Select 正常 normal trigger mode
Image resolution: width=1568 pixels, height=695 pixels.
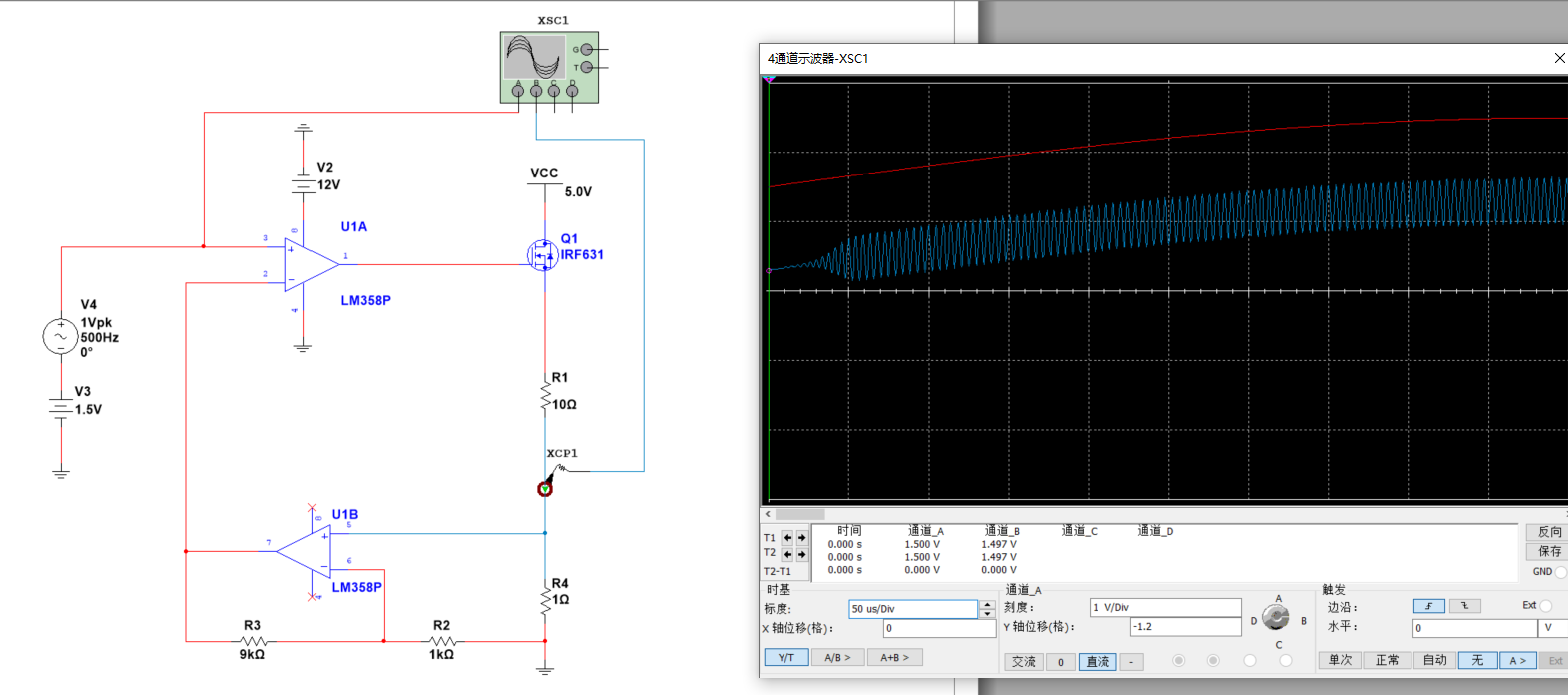click(x=1388, y=660)
